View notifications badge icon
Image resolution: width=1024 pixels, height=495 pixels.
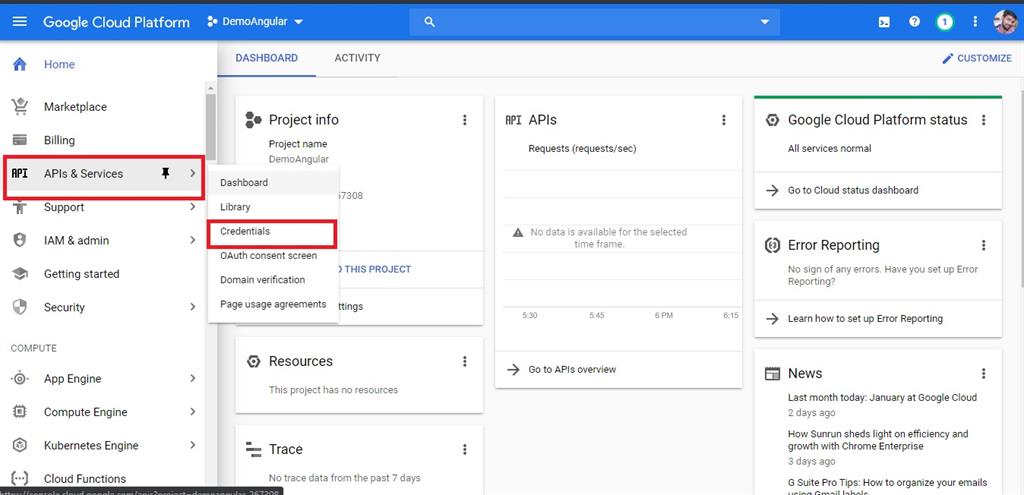(944, 22)
